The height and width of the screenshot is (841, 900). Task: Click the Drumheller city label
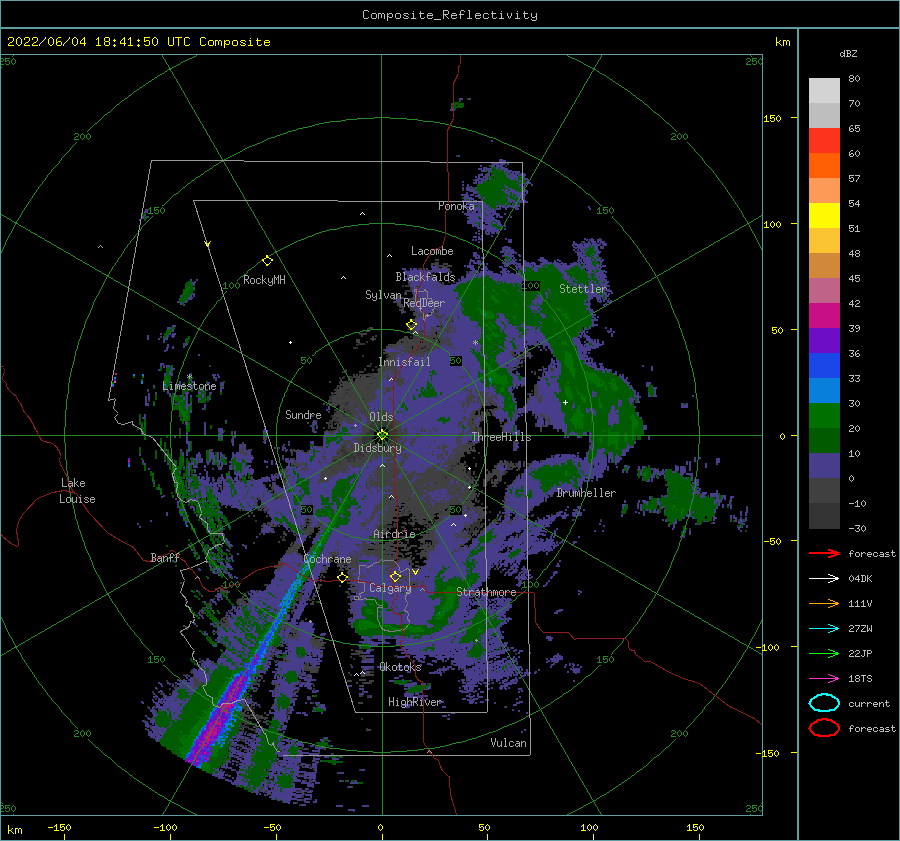586,493
